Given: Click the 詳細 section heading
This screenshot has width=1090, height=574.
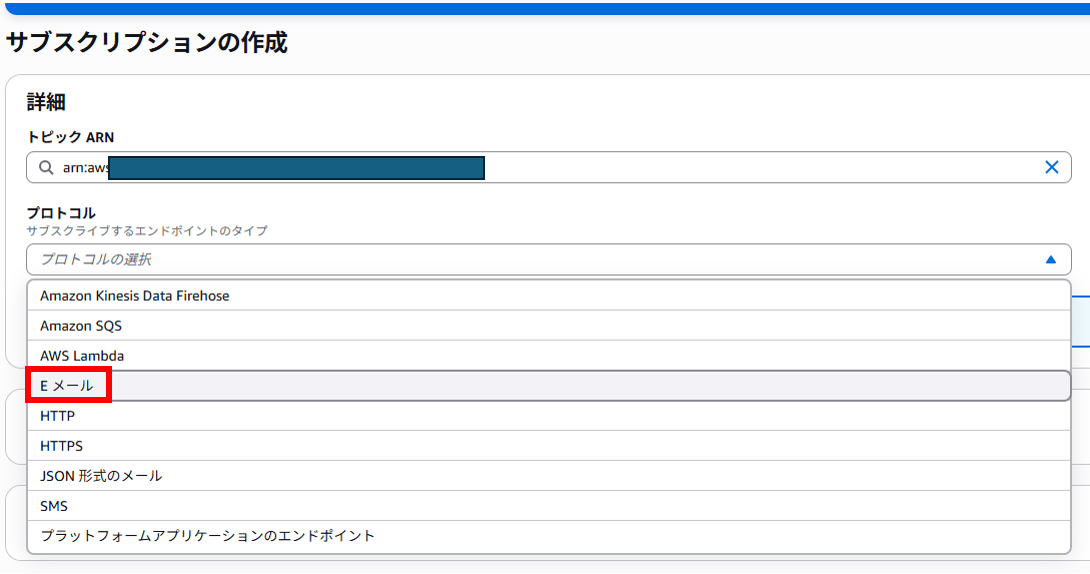Looking at the screenshot, I should (46, 102).
